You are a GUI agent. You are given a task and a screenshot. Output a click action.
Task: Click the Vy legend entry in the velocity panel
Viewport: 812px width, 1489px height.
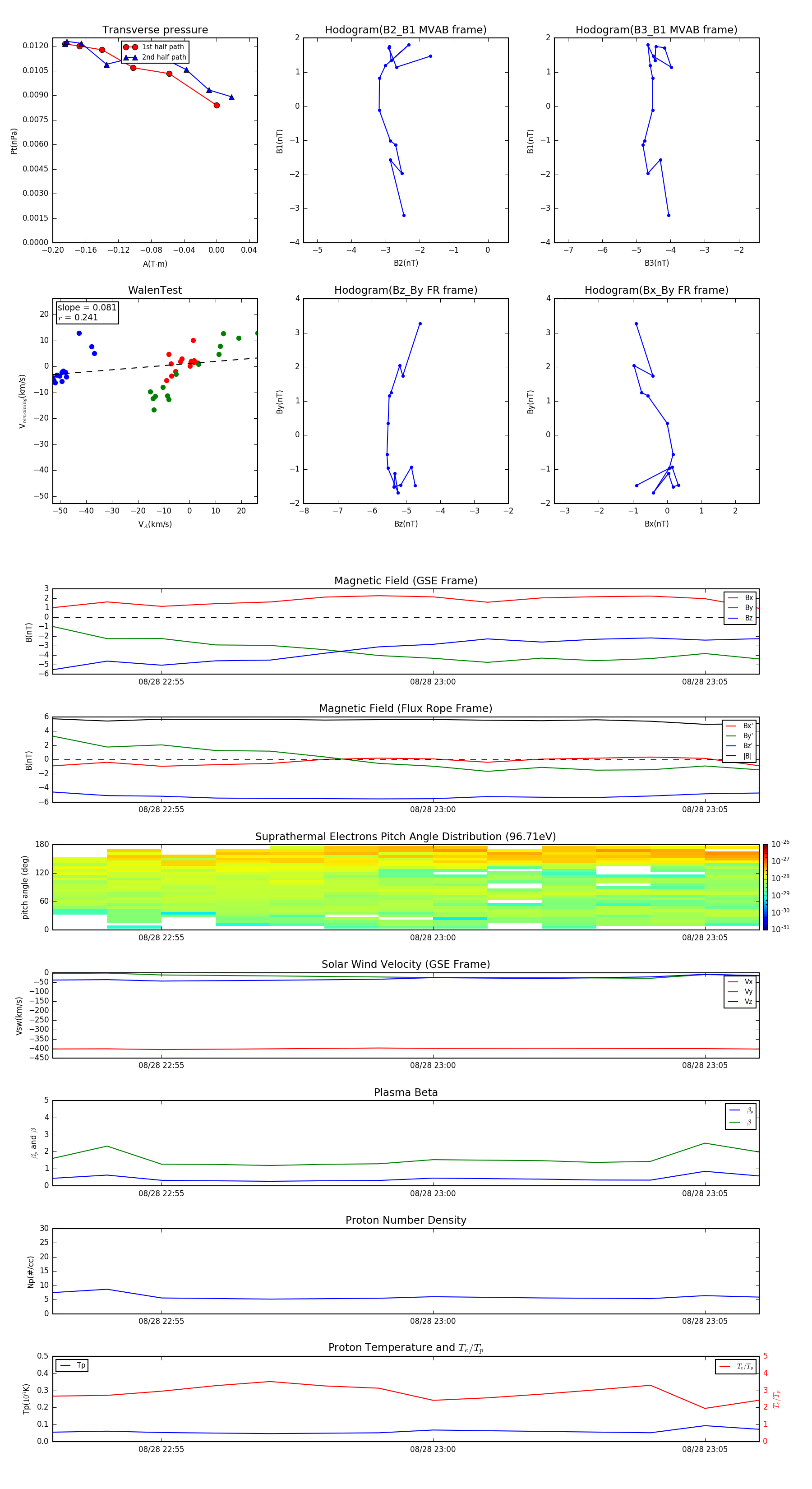click(x=740, y=992)
